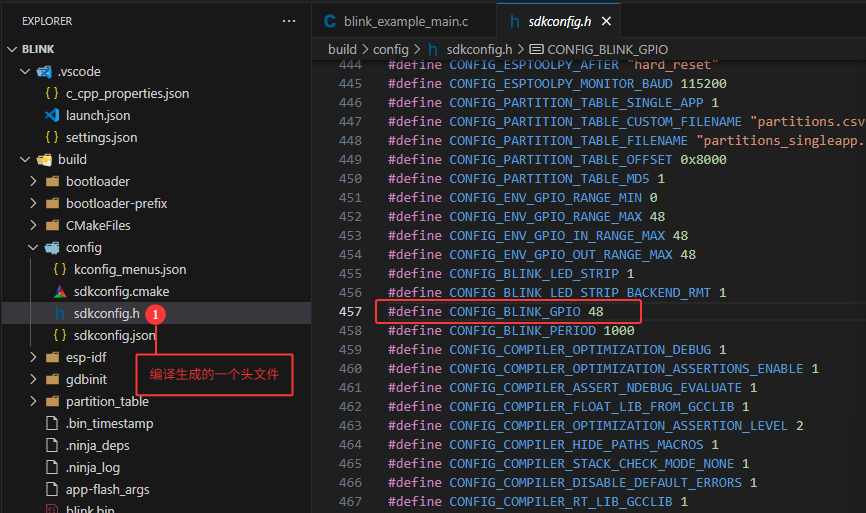Expand the partition_table folder chevron
This screenshot has height=513, width=866.
tap(33, 401)
